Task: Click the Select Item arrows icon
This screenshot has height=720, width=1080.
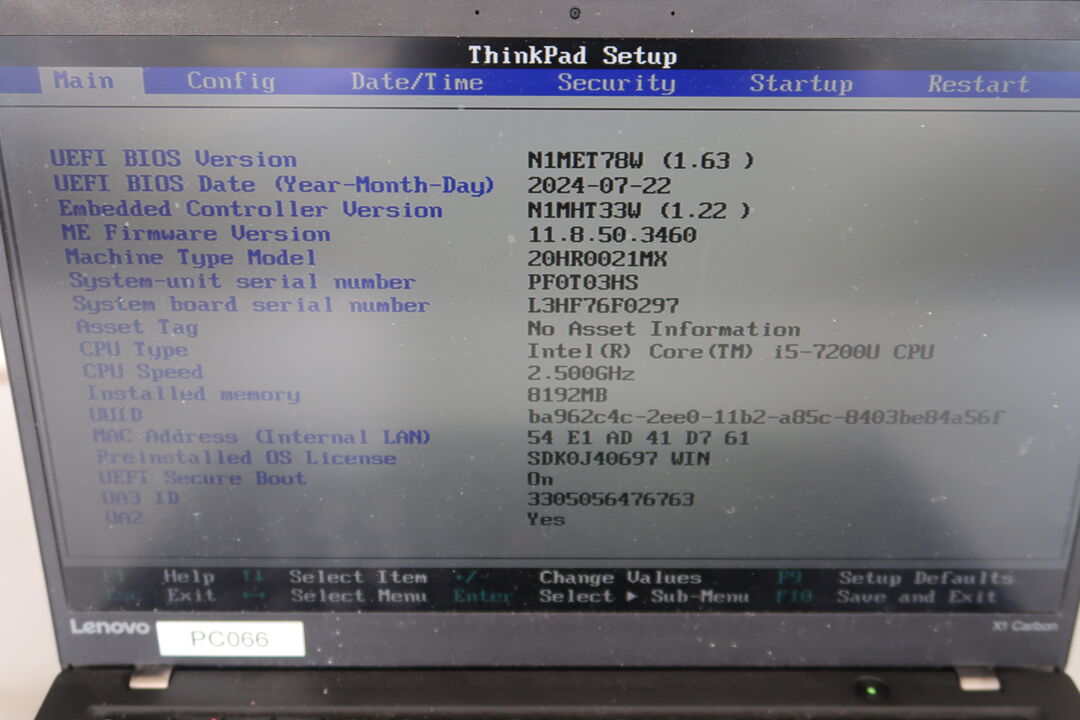Action: (x=251, y=577)
